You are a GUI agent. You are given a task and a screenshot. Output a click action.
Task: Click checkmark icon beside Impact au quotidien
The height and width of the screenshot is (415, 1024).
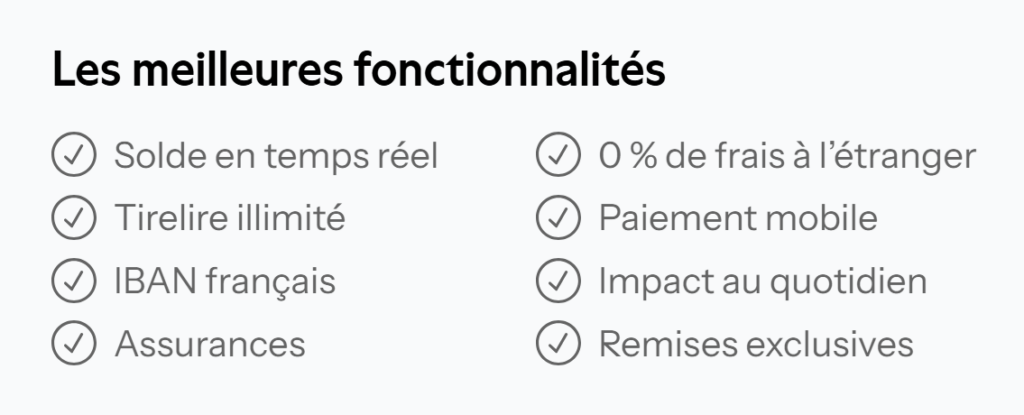point(558,281)
